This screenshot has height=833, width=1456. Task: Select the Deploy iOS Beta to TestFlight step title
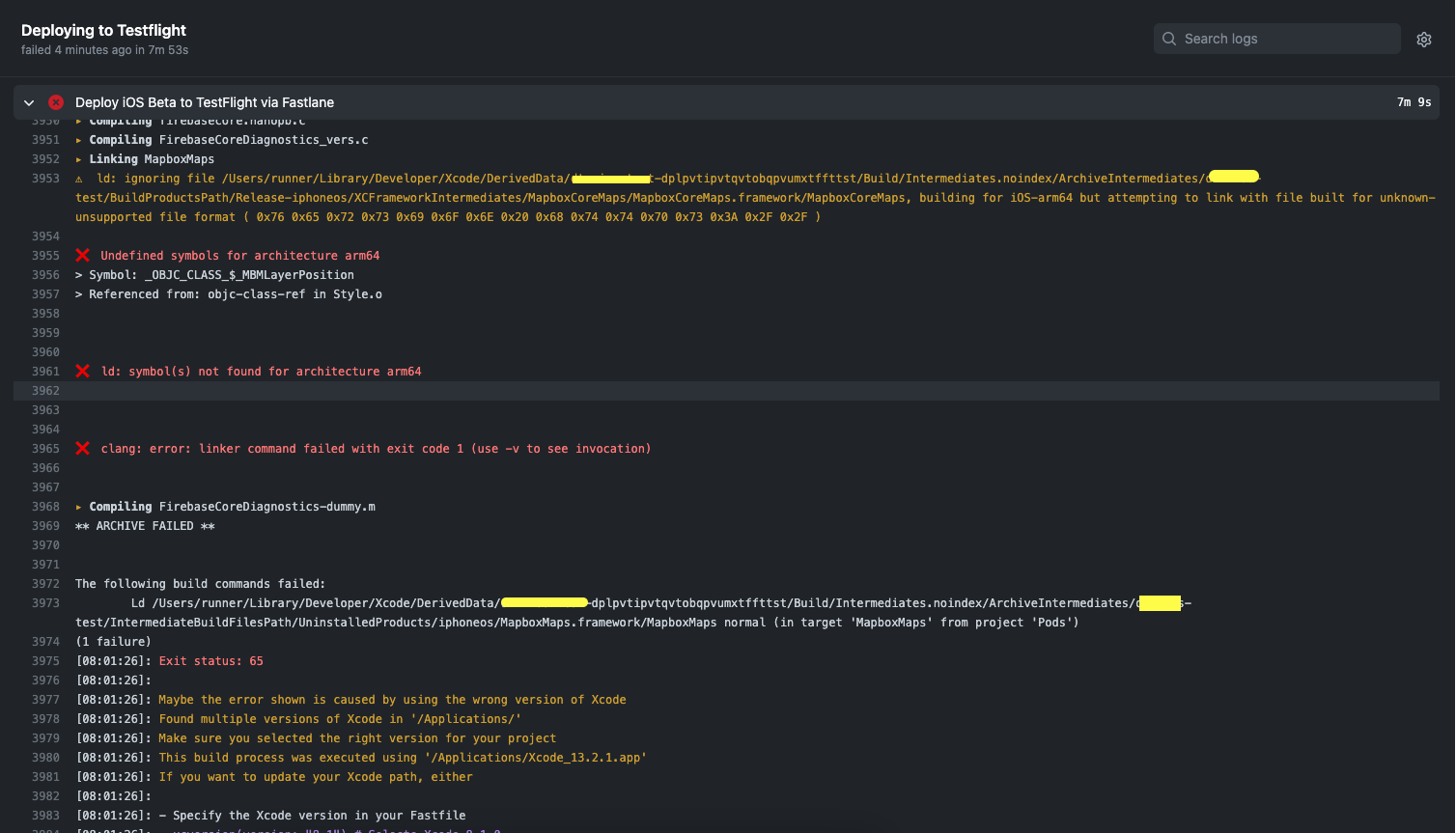[x=204, y=101]
